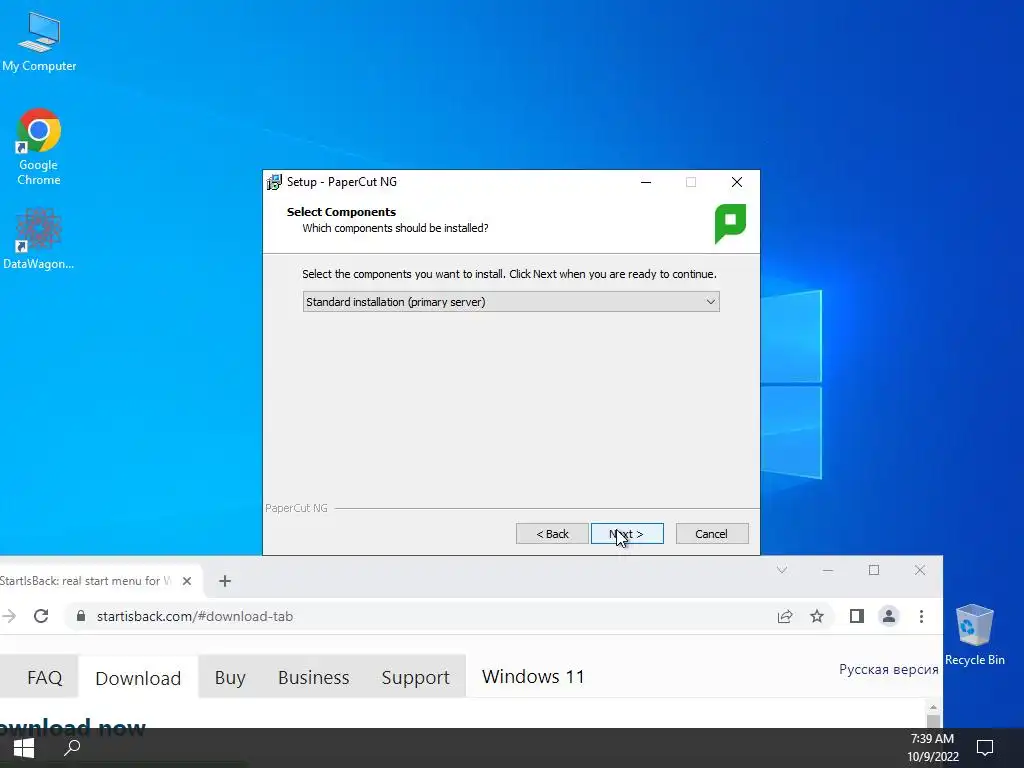Image resolution: width=1024 pixels, height=768 pixels.
Task: Go Back in PaperCut setup
Action: click(x=552, y=534)
